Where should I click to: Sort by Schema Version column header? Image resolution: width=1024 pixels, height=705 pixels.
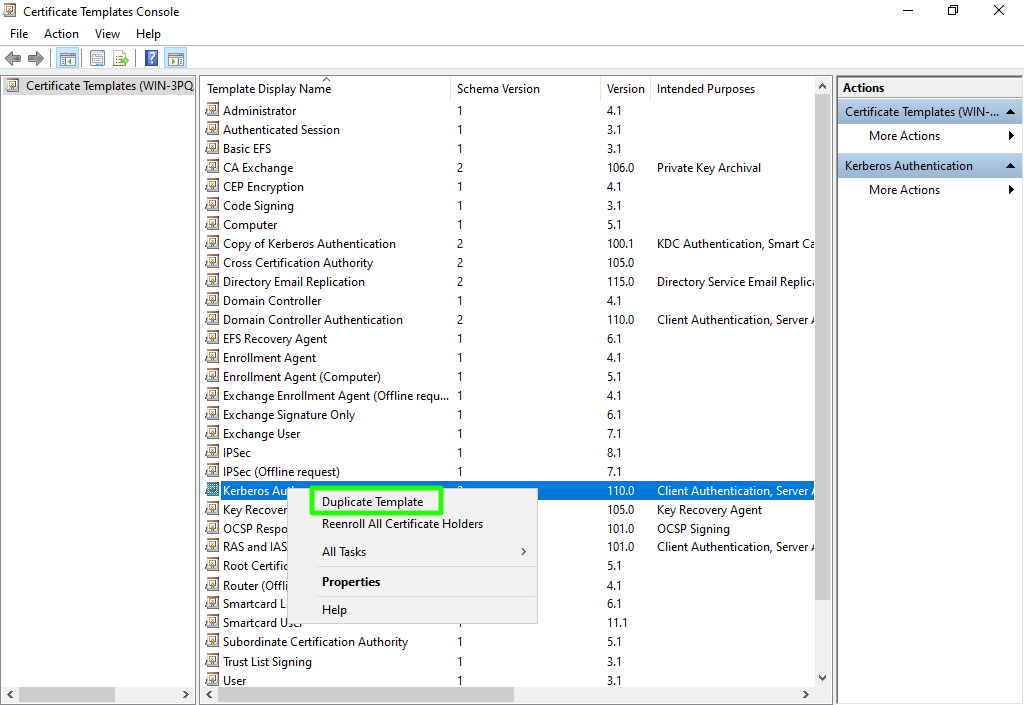point(498,89)
